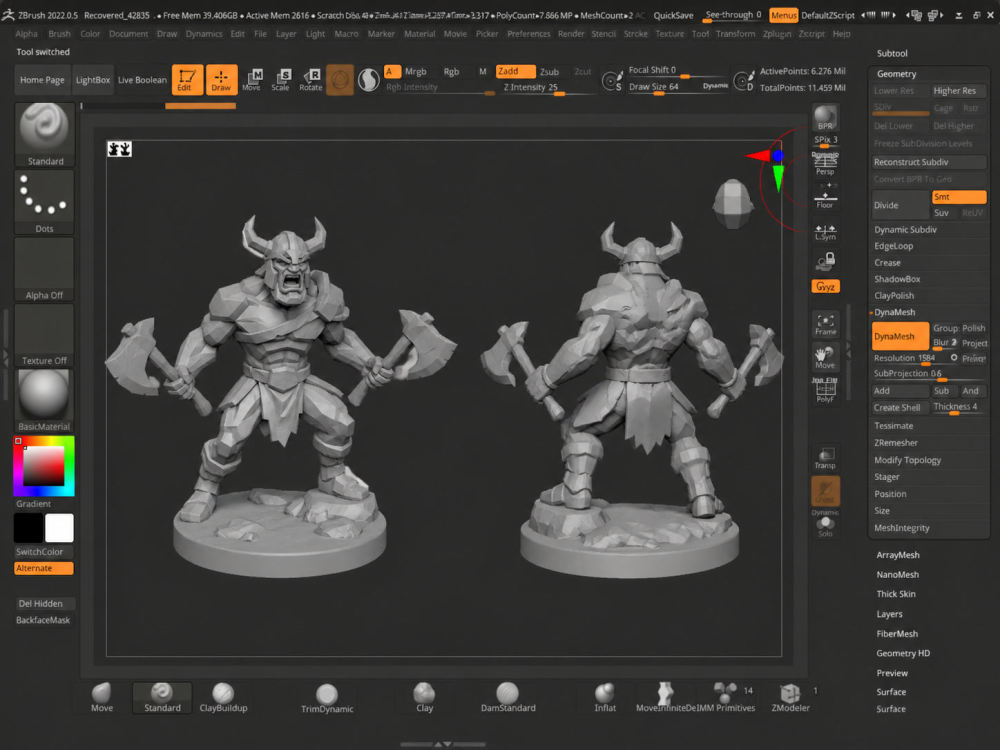Select the IMM Primitives brush
The height and width of the screenshot is (750, 1000).
[x=727, y=697]
